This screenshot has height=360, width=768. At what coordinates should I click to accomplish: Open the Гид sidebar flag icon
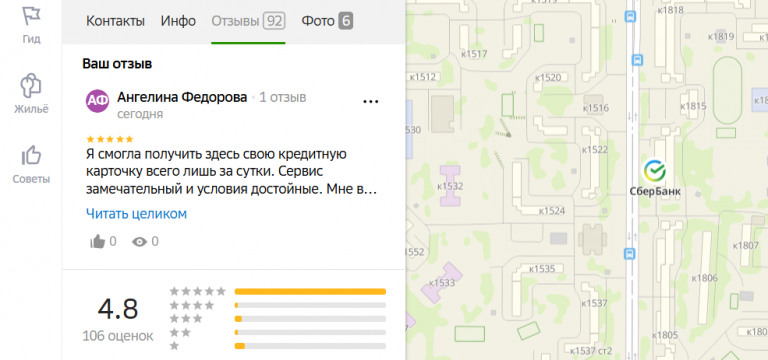pos(31,15)
